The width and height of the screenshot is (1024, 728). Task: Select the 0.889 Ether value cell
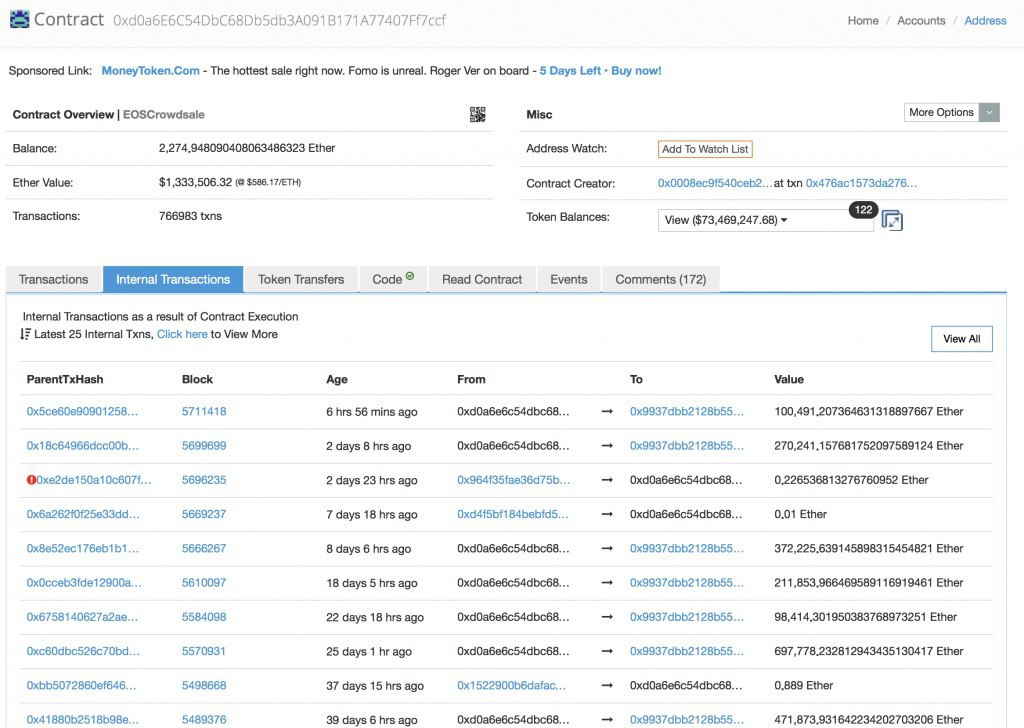tap(803, 686)
